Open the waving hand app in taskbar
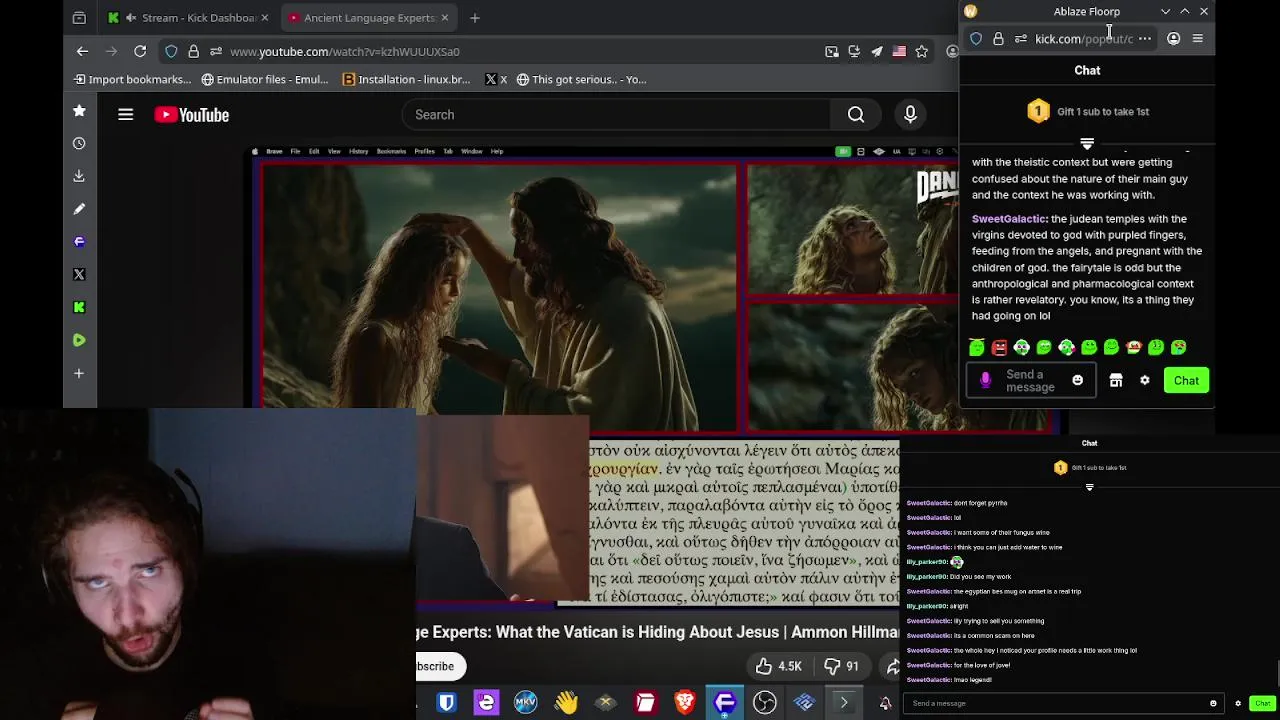Viewport: 1280px width, 720px height. tap(566, 703)
